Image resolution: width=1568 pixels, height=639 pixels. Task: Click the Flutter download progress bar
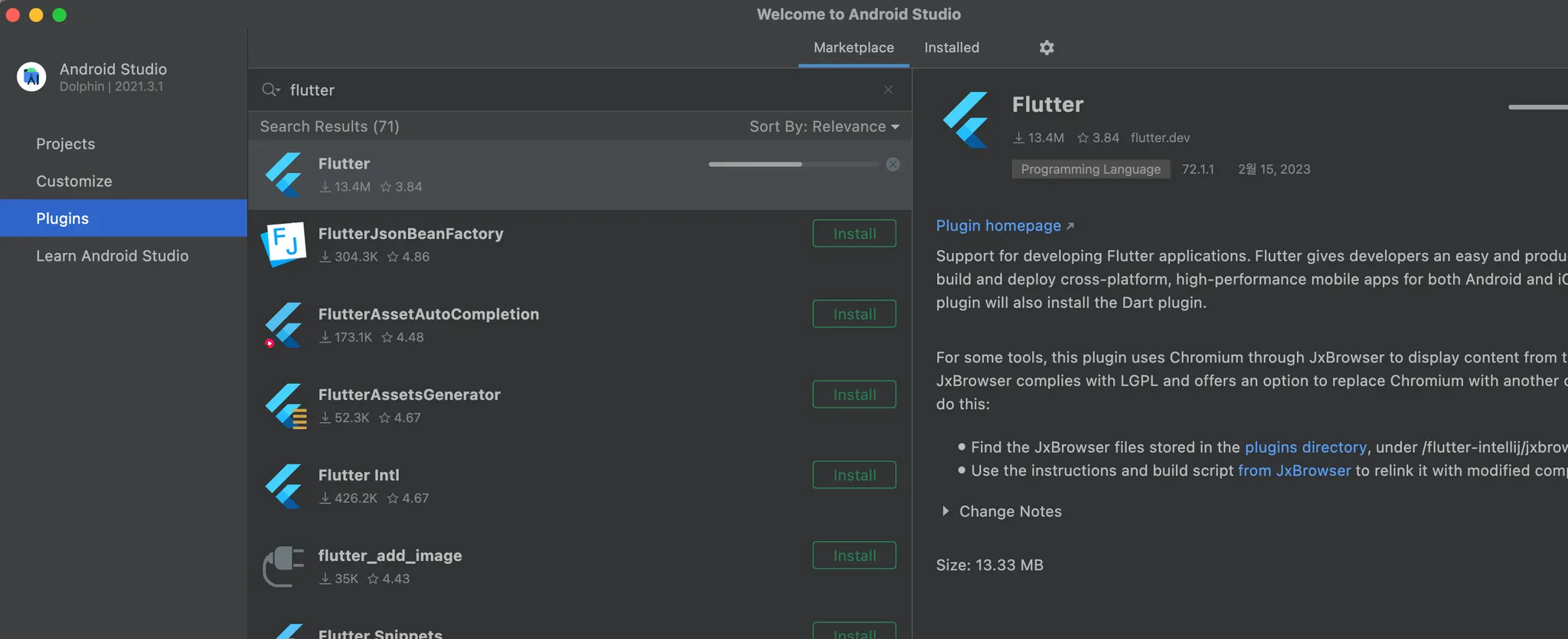pyautogui.click(x=793, y=164)
